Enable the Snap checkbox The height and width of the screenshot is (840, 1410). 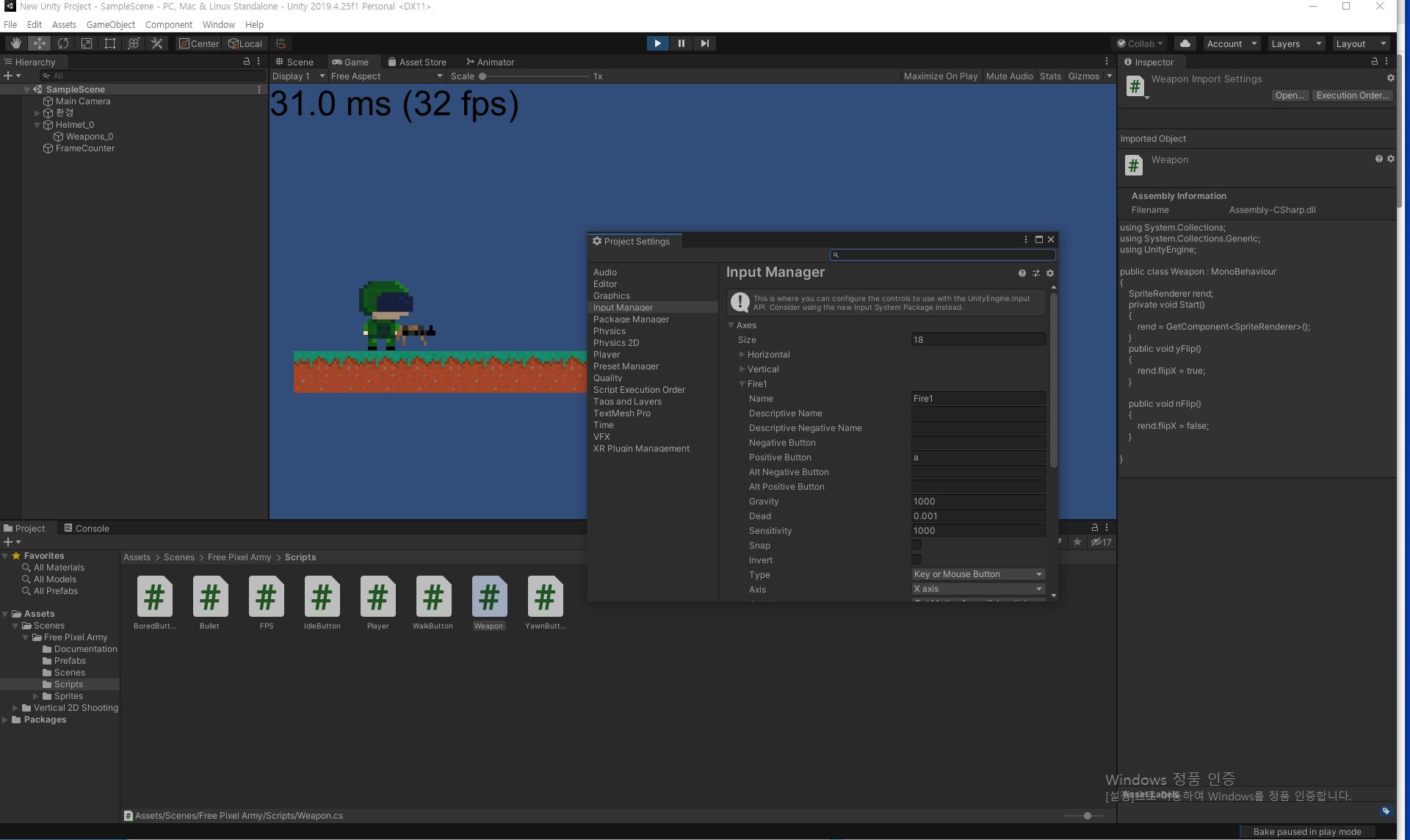(916, 545)
